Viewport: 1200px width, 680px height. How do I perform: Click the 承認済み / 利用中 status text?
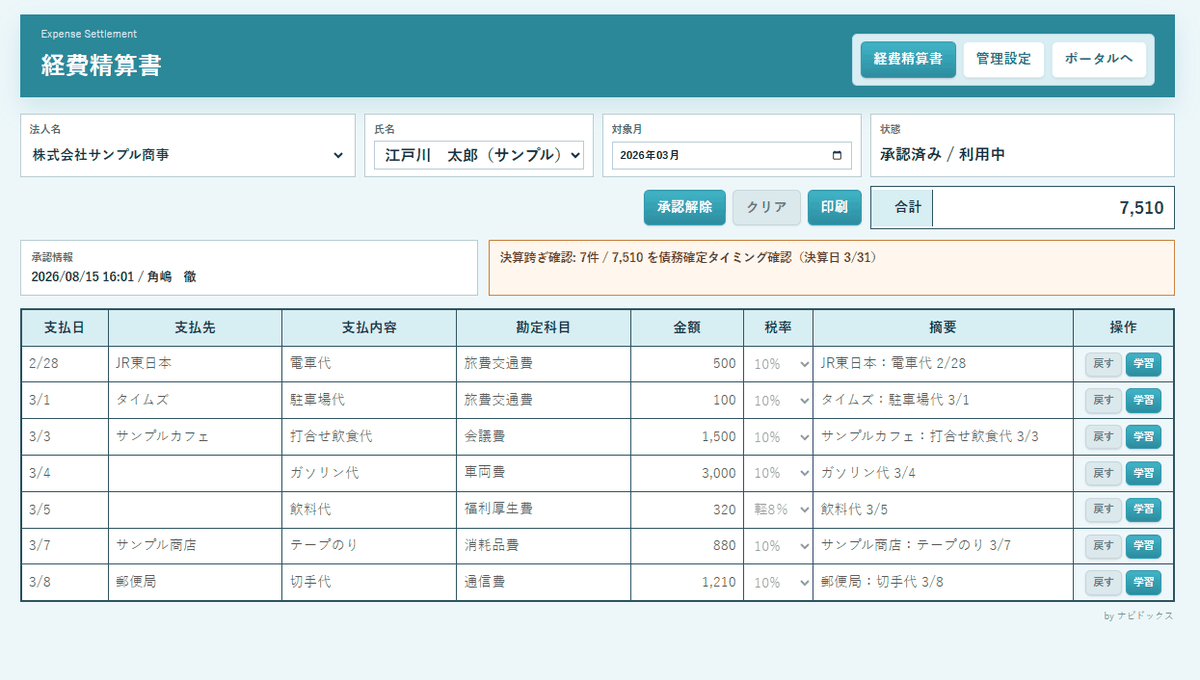pos(942,155)
